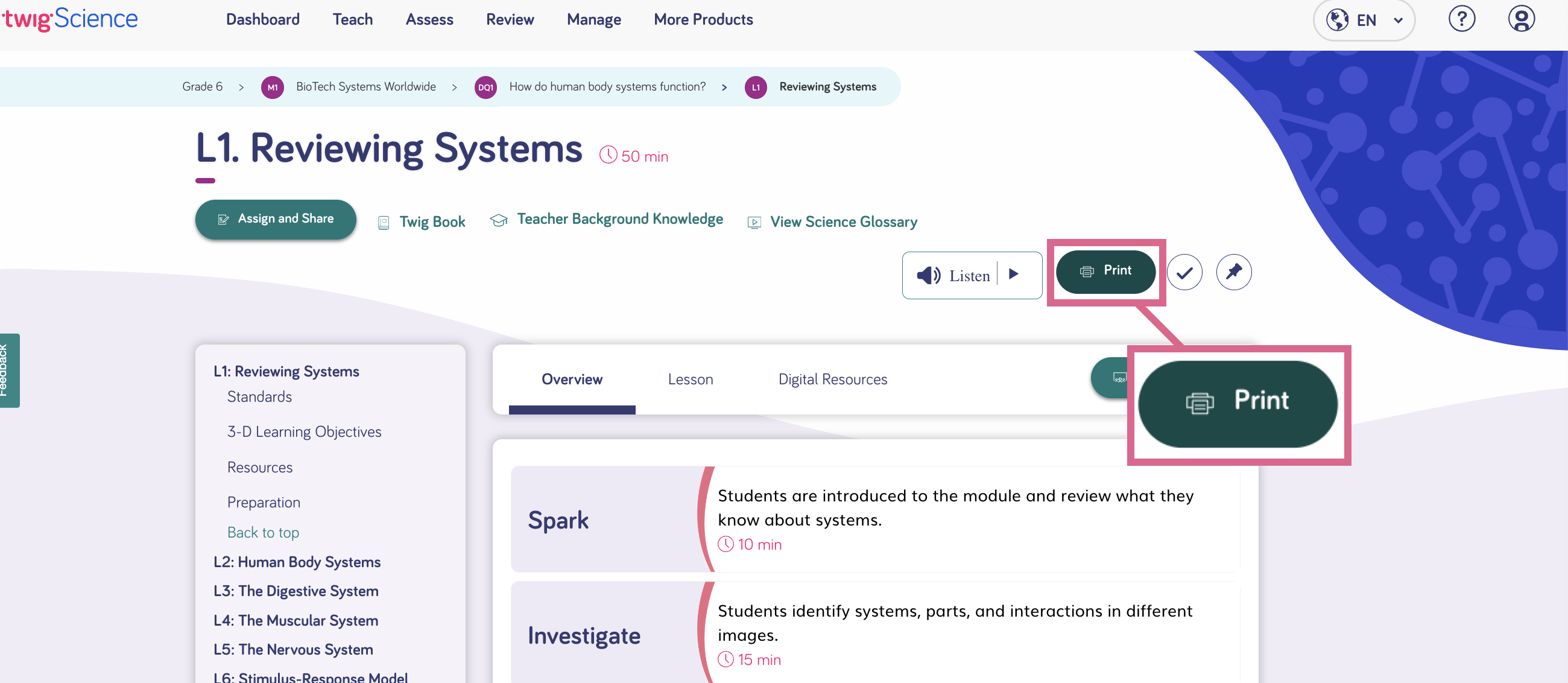Click the DQ1 badge in breadcrumb
Image resolution: width=1568 pixels, height=683 pixels.
[x=485, y=87]
